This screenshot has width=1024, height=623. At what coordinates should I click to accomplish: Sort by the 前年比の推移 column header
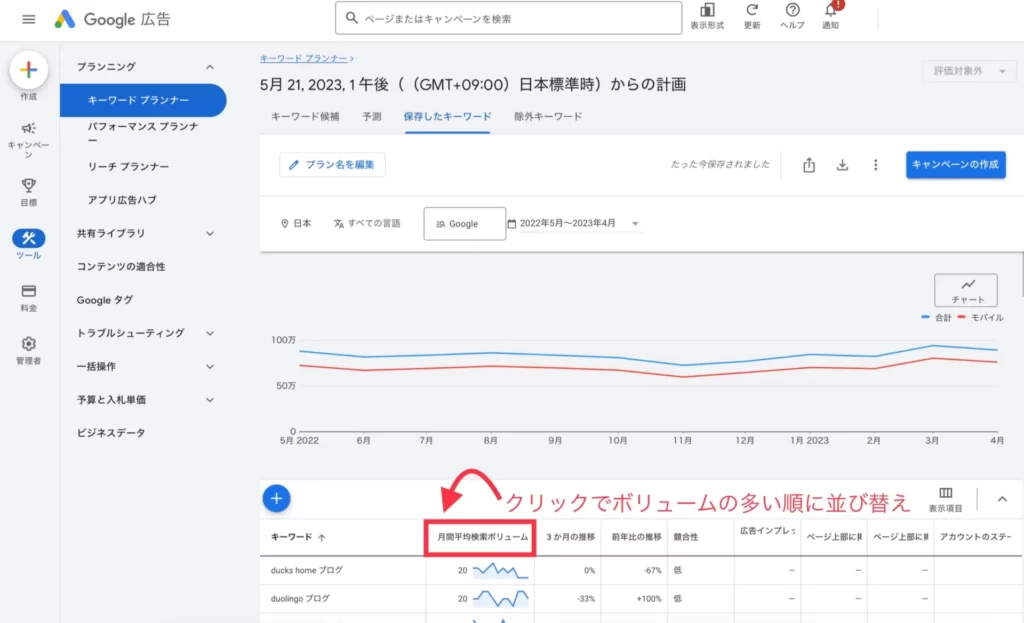[x=636, y=537]
